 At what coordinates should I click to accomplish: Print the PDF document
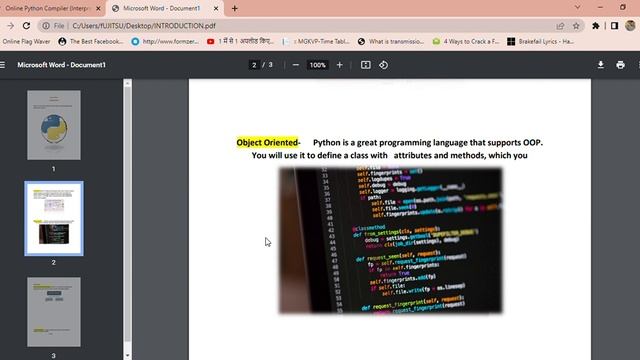(x=620, y=65)
